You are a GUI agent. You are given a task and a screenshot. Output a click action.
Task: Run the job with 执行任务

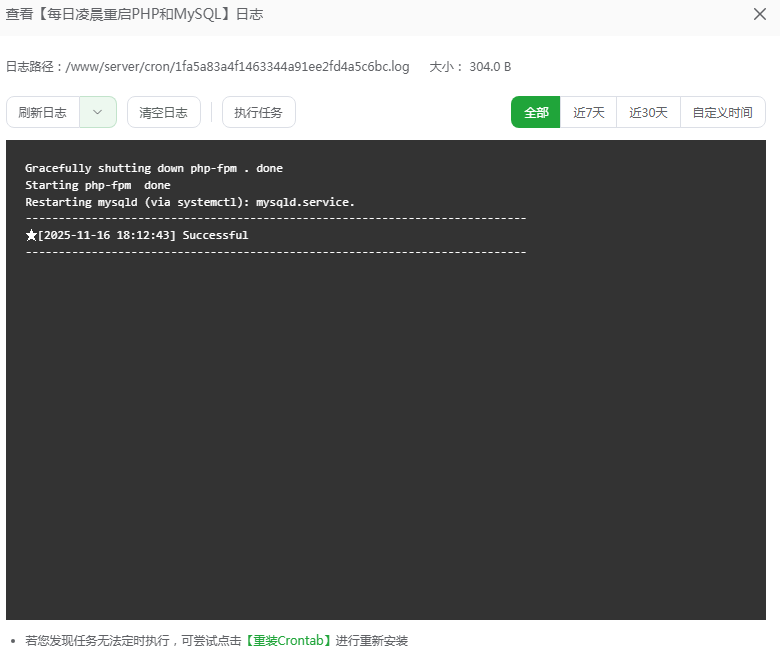(x=259, y=113)
